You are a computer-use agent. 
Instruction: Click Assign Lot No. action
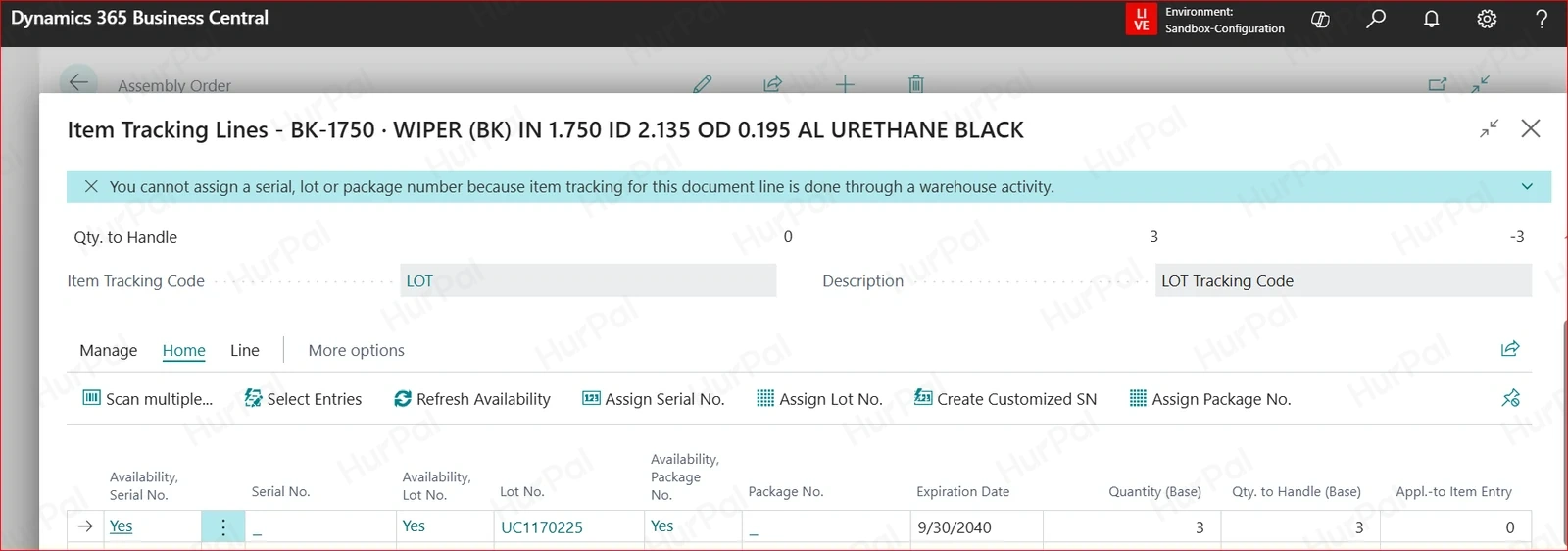pos(820,399)
